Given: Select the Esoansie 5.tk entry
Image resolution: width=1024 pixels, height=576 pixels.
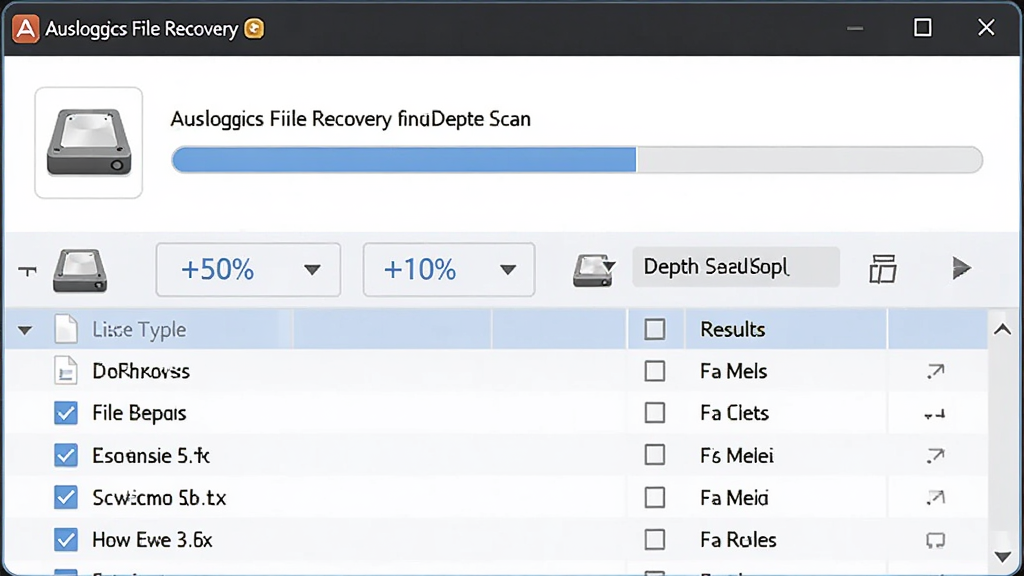Looking at the screenshot, I should 151,456.
